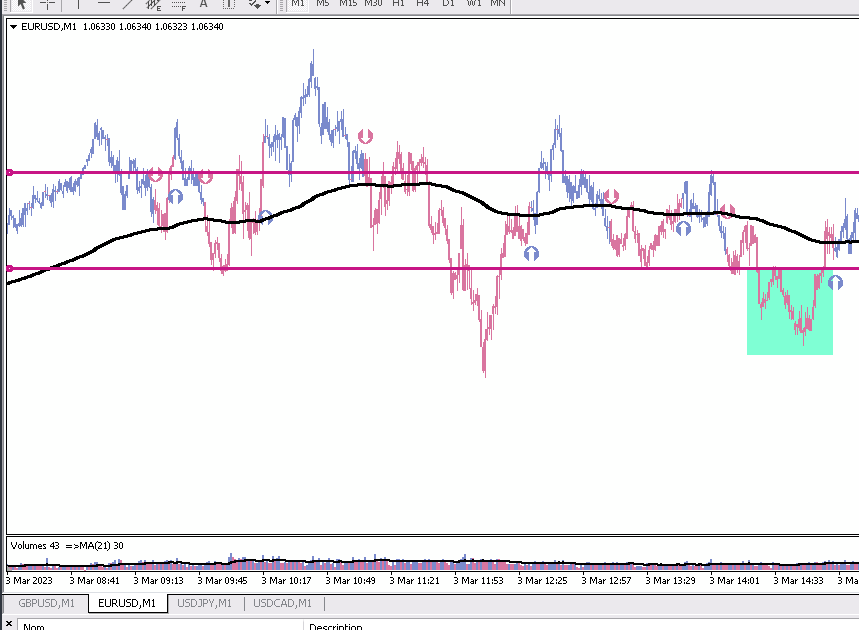The height and width of the screenshot is (630, 859).
Task: Choose the horizontal line drawing tool
Action: pos(104,3)
